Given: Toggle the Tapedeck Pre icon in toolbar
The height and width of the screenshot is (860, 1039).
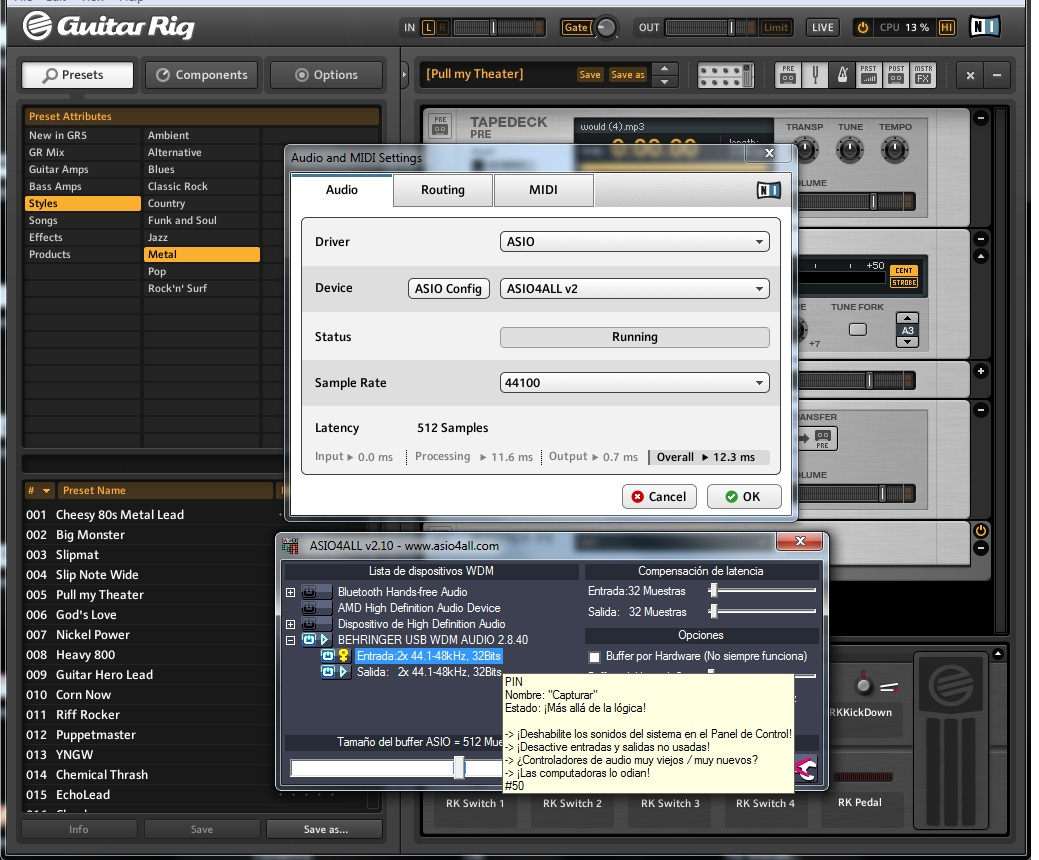Looking at the screenshot, I should 788,75.
